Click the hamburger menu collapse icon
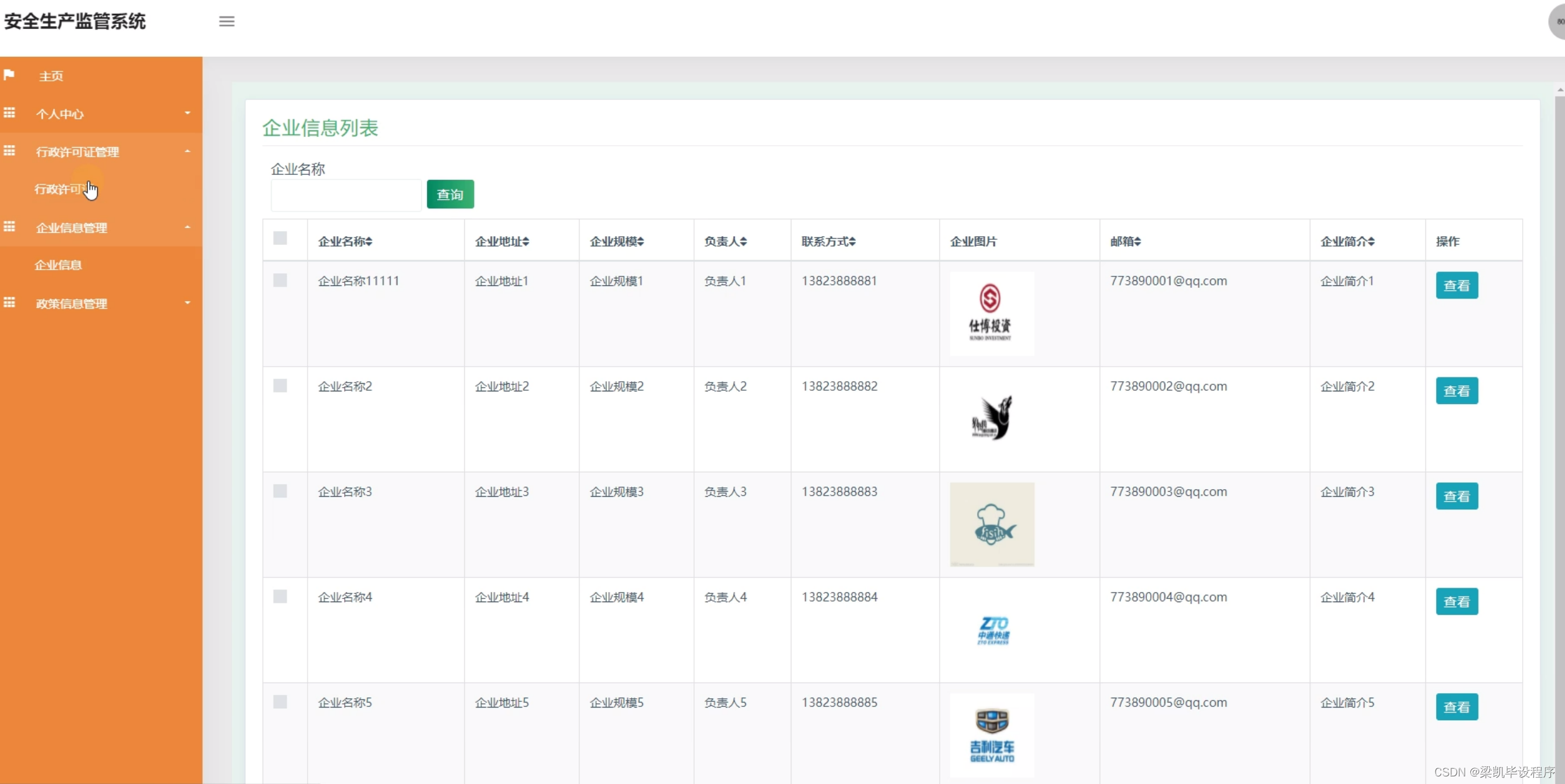This screenshot has height=784, width=1565. pyautogui.click(x=227, y=21)
